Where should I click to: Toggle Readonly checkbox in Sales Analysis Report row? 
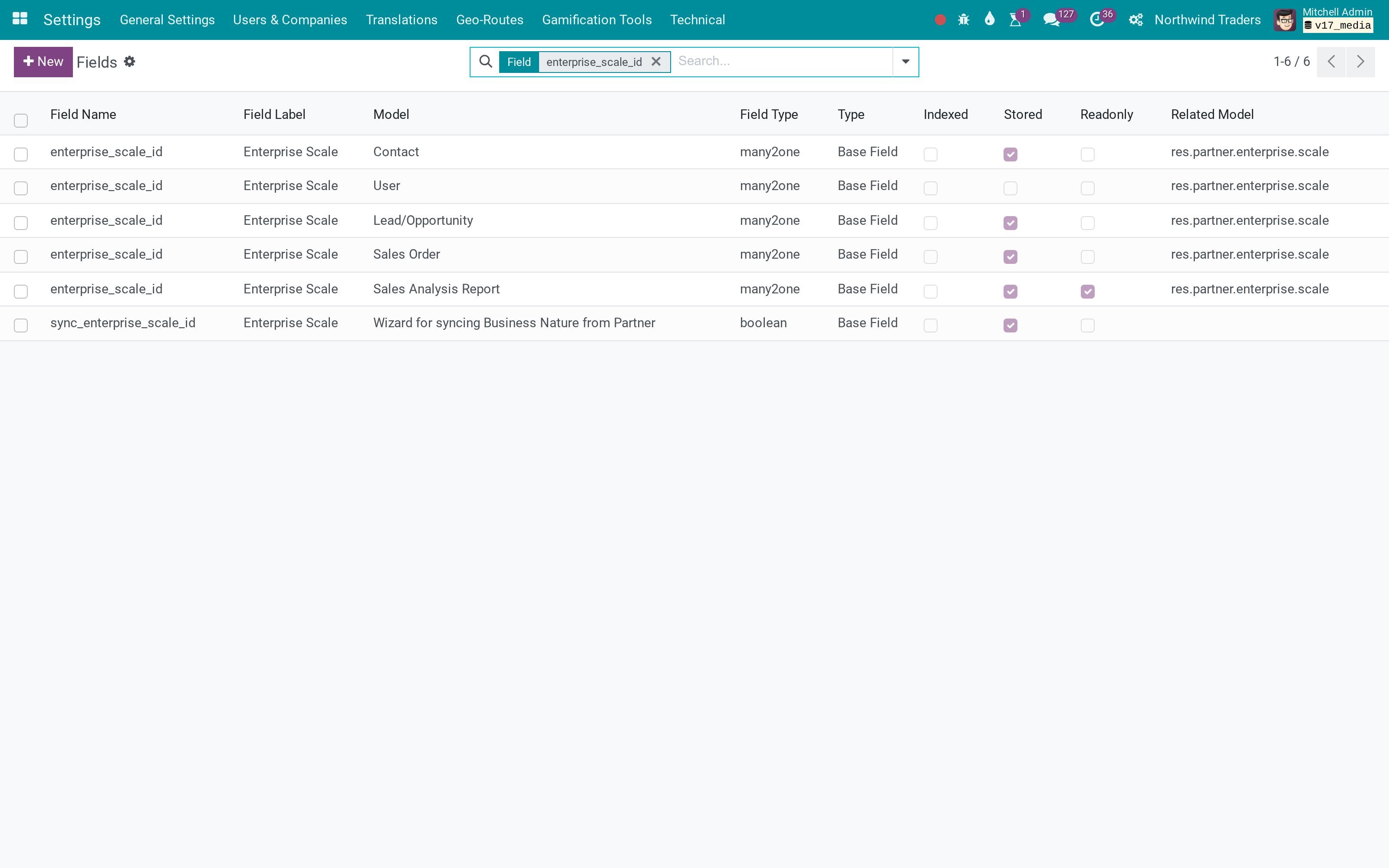point(1088,292)
